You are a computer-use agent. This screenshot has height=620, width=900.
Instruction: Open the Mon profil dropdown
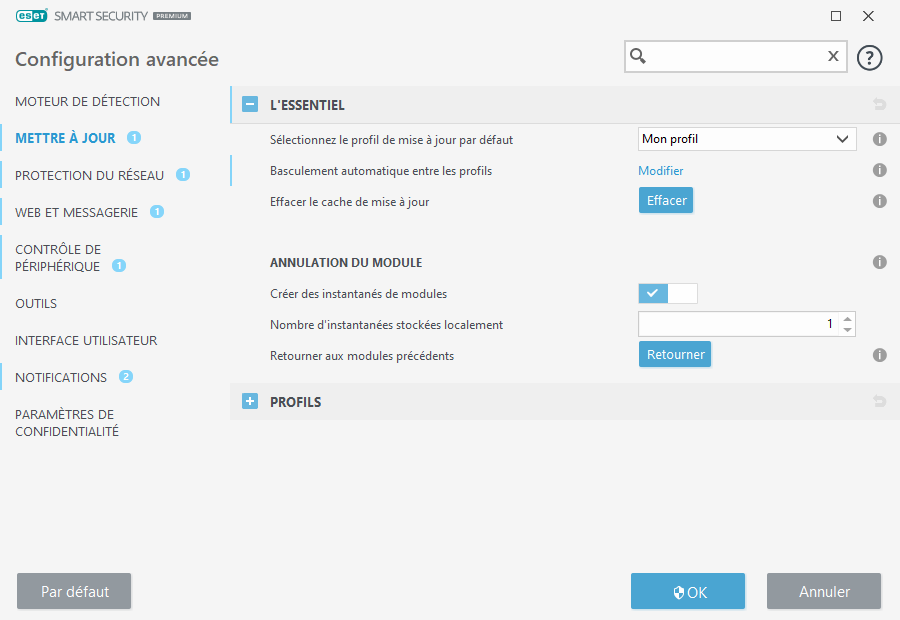[747, 139]
